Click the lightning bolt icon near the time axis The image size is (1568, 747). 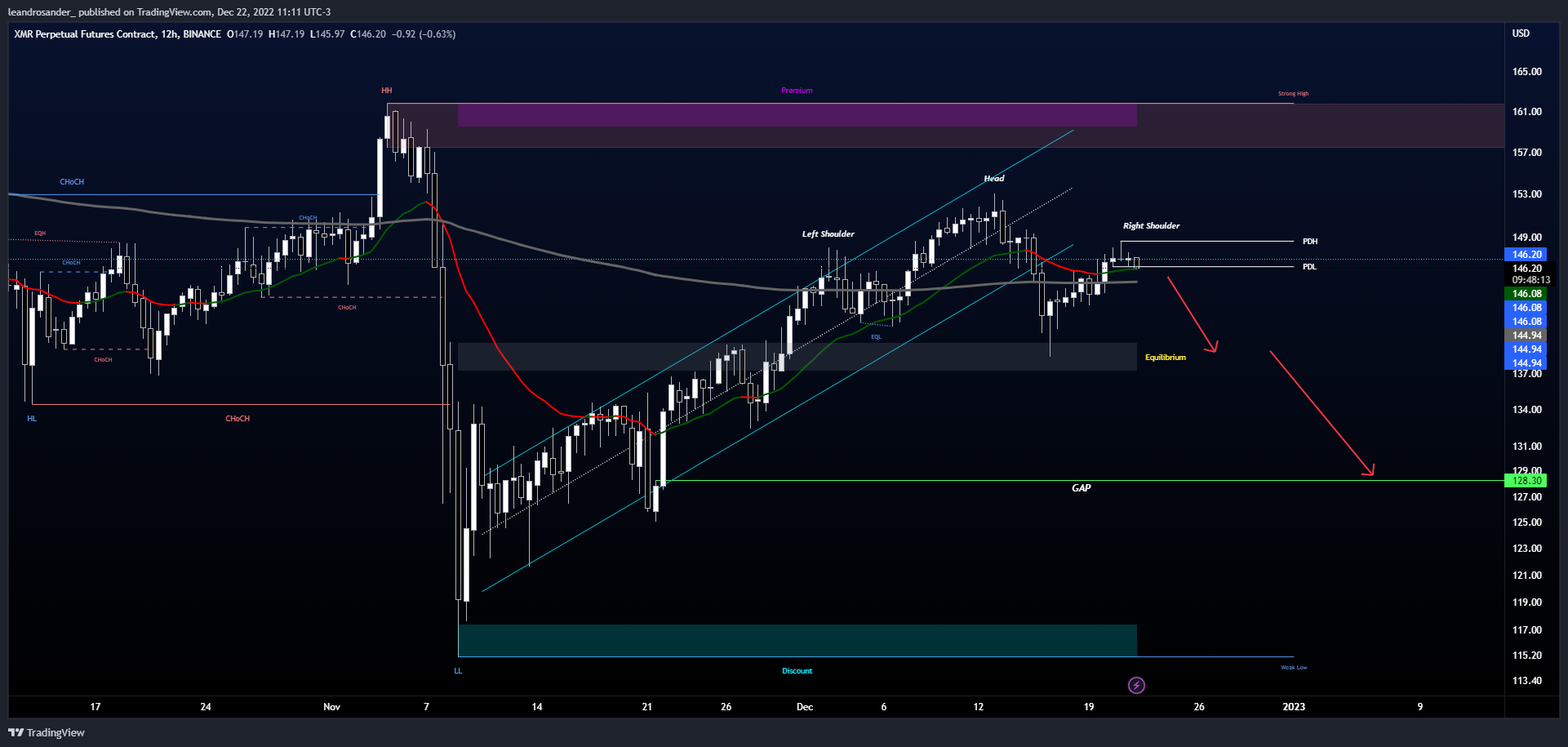tap(1136, 685)
